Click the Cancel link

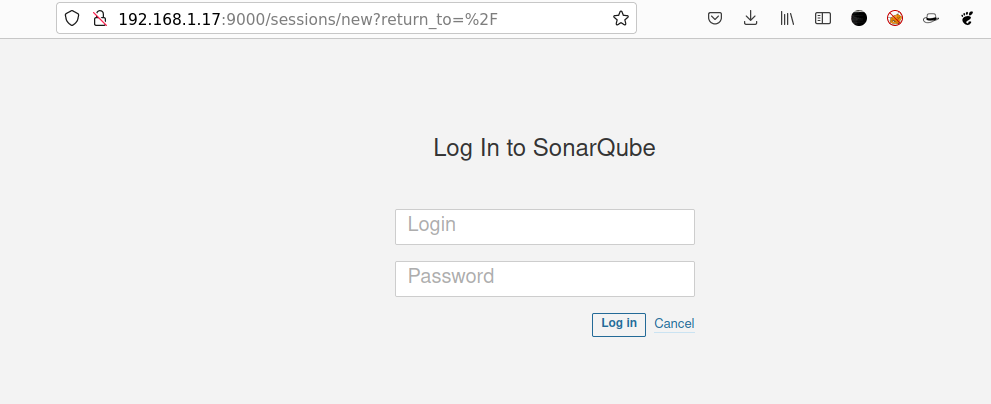tap(674, 324)
